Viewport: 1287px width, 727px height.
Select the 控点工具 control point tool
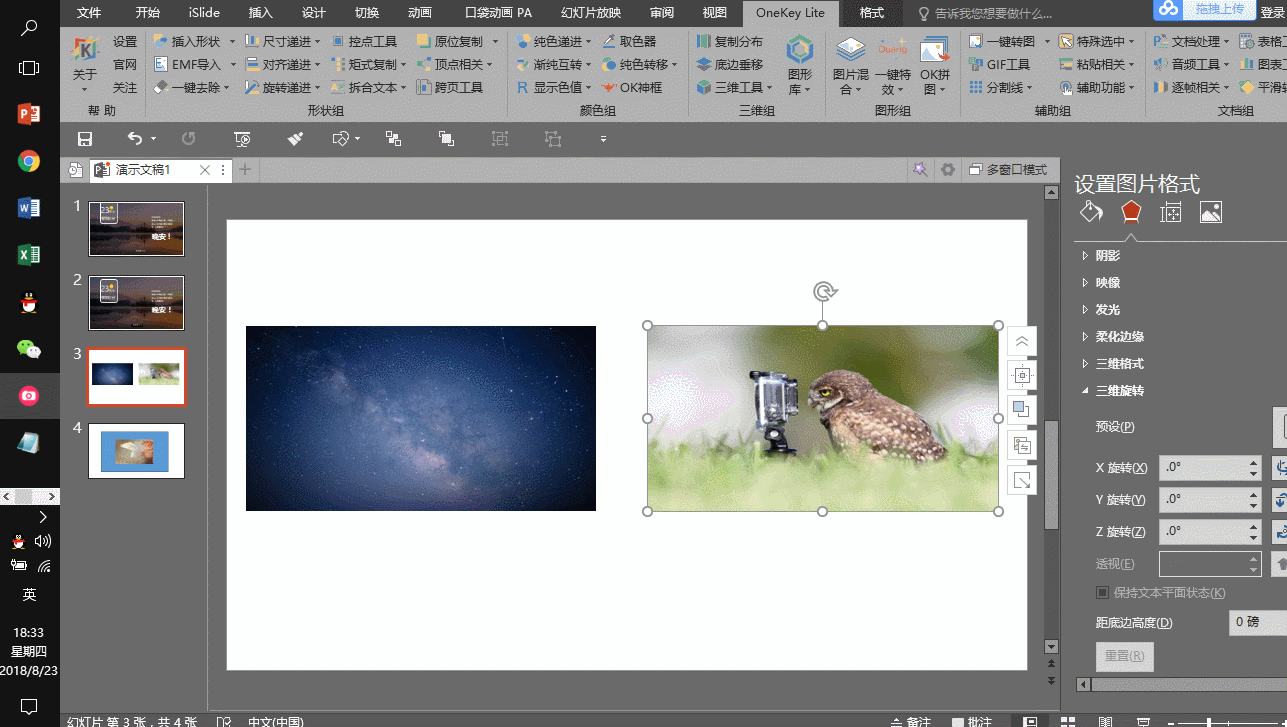(364, 41)
